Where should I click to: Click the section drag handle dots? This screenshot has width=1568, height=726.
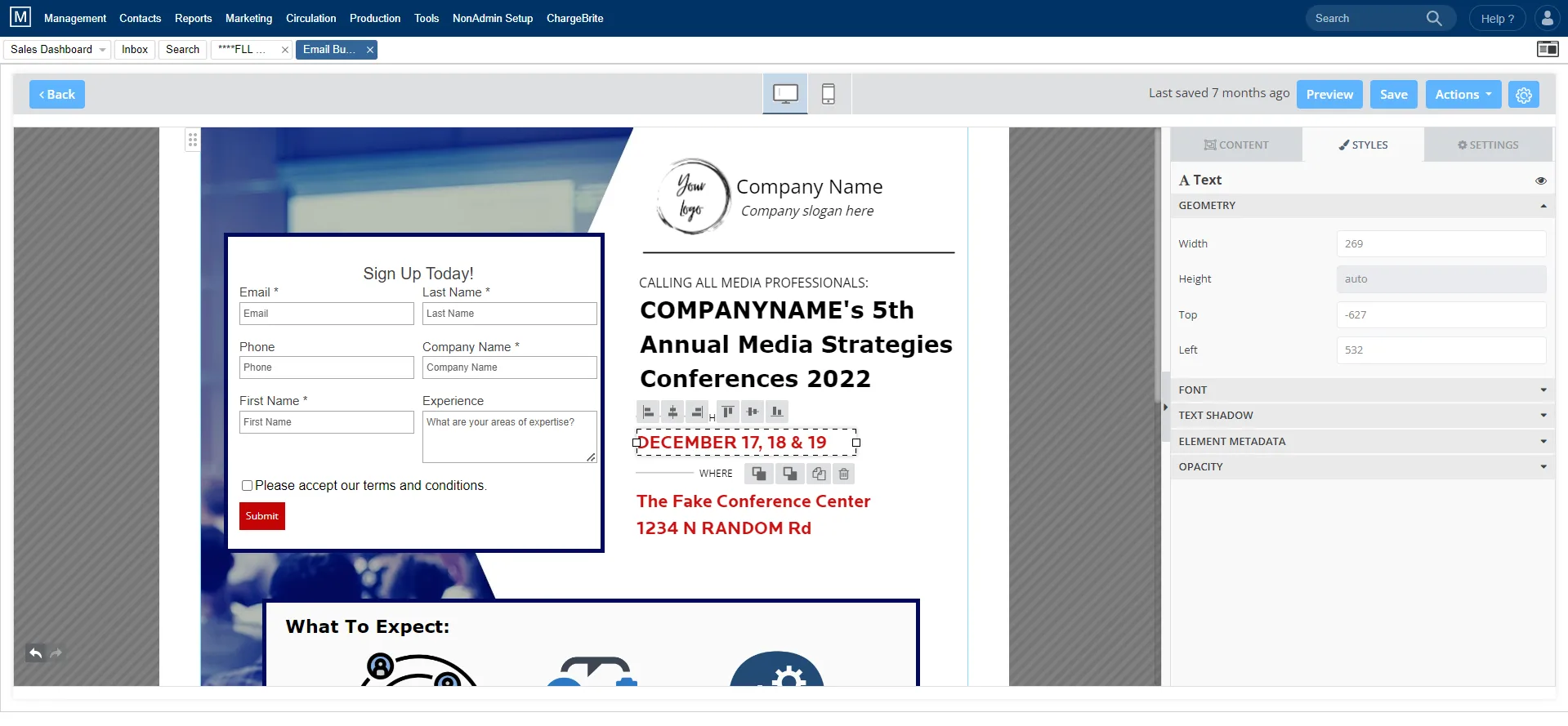click(193, 140)
